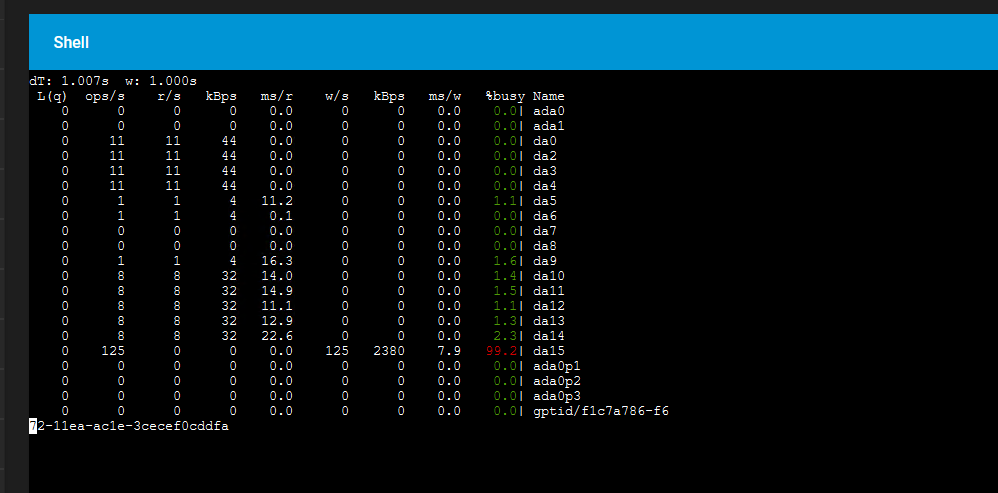Click the %busy column header
Screen dimensions: 998x493
[505, 96]
